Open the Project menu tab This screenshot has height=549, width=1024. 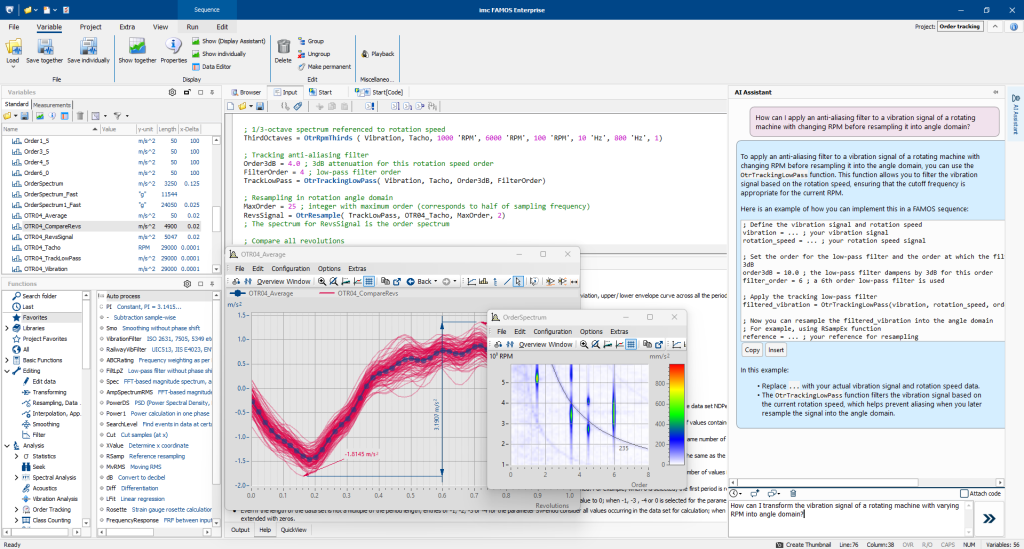click(x=90, y=27)
